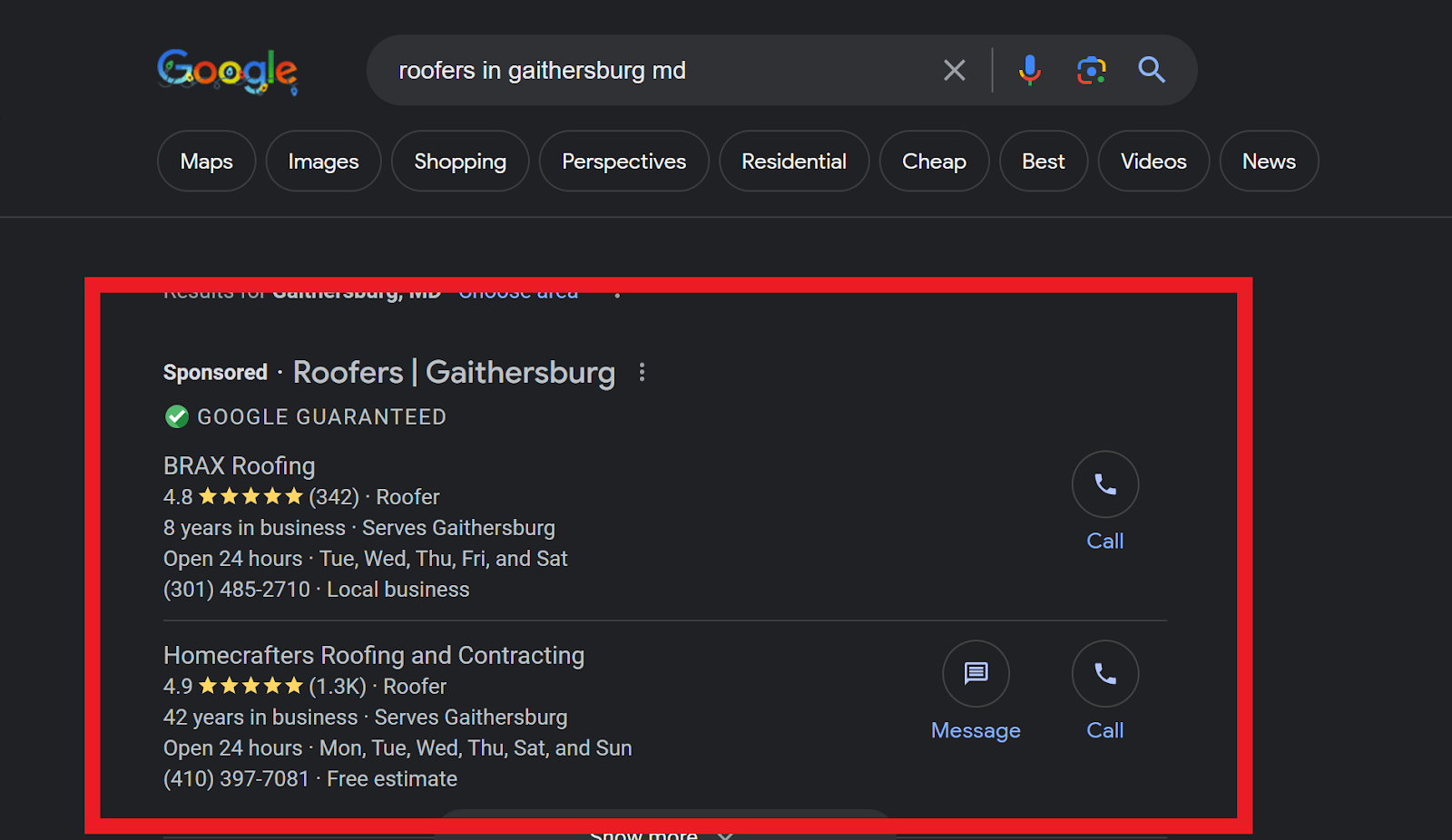Switch to the News filter
The width and height of the screenshot is (1452, 840).
tap(1269, 161)
